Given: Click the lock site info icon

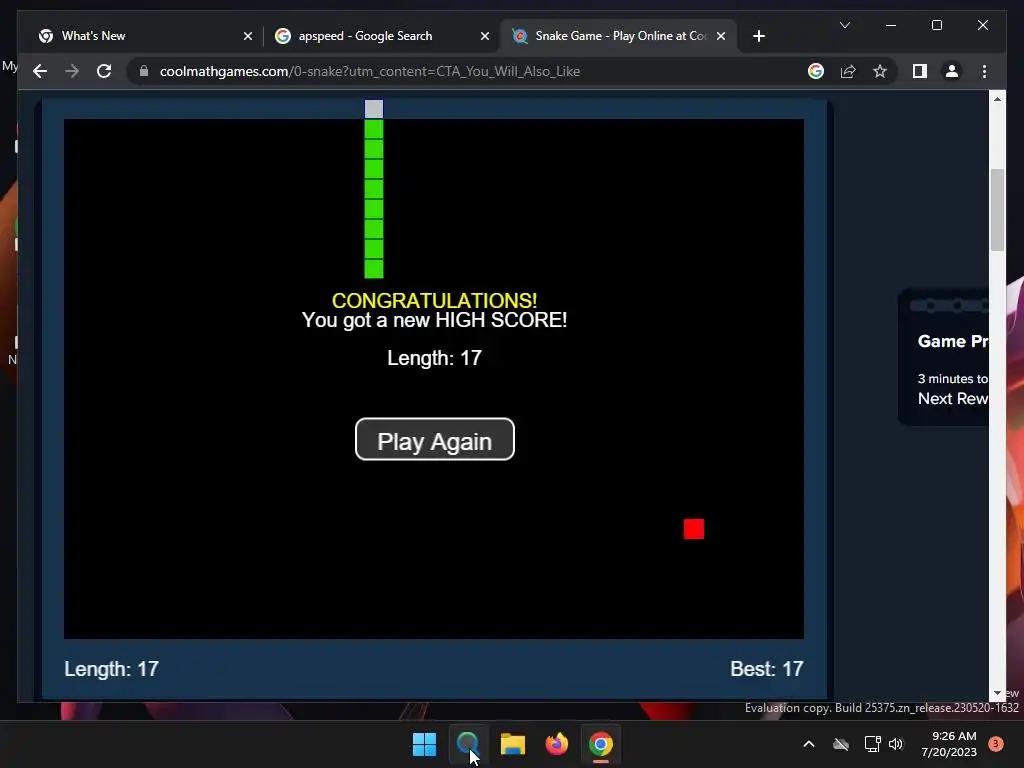Looking at the screenshot, I should point(144,71).
